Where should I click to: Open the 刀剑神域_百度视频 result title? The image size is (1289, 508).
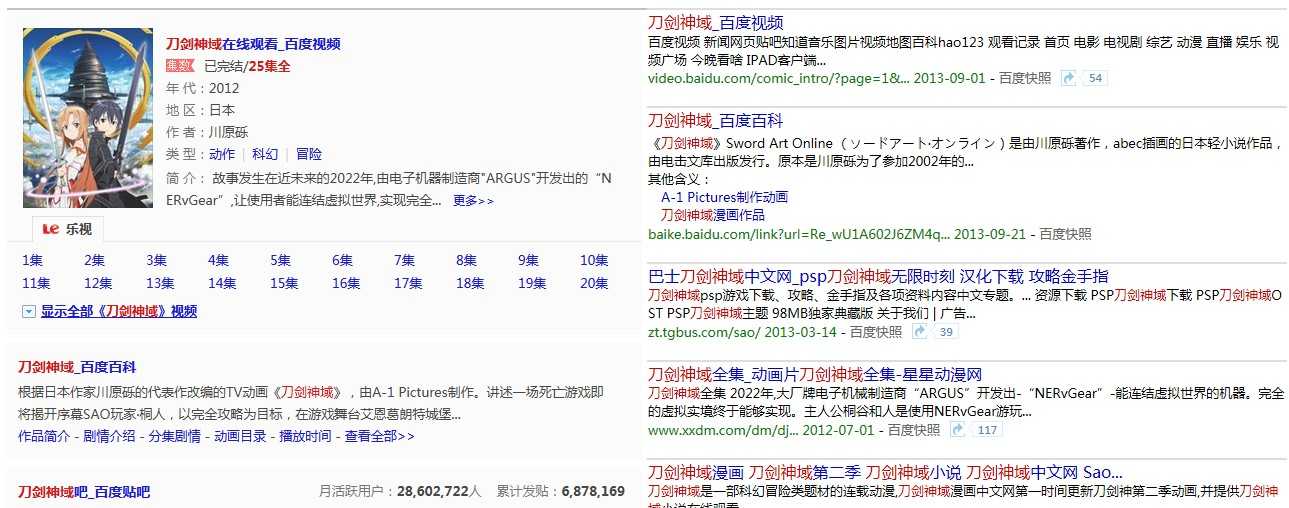click(715, 23)
